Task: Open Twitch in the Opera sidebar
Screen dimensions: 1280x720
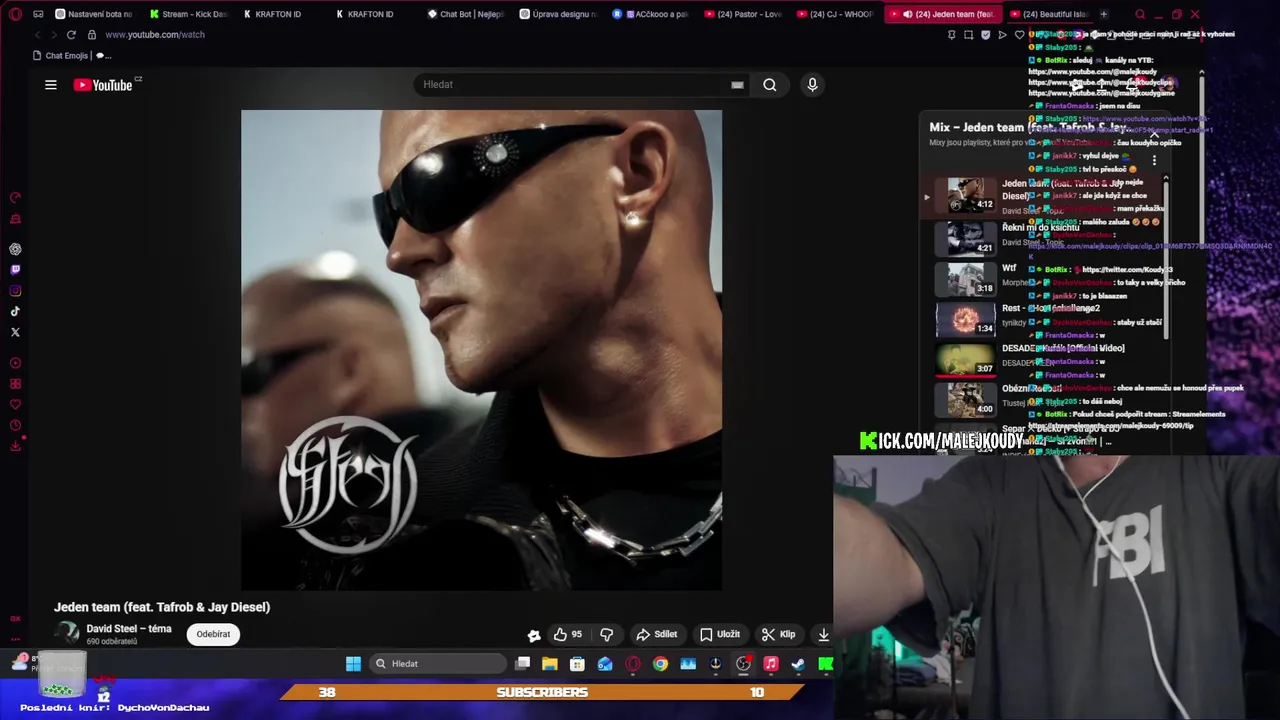Action: click(15, 270)
